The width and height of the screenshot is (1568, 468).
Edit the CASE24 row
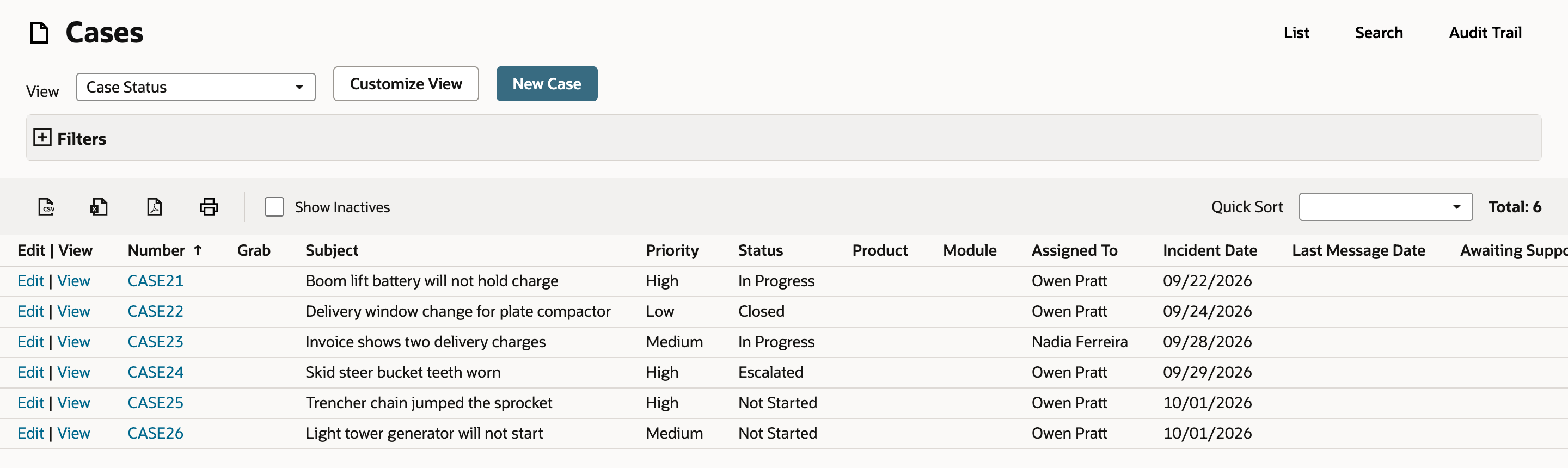pyautogui.click(x=30, y=372)
